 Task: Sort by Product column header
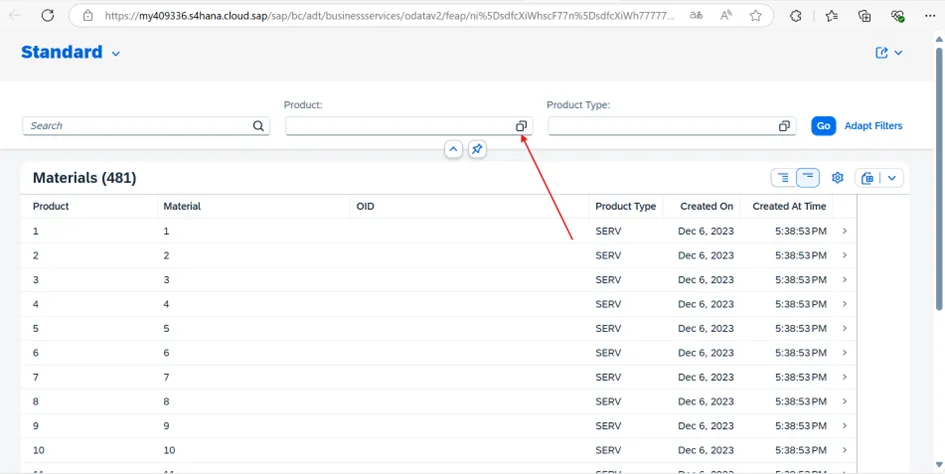(51, 206)
